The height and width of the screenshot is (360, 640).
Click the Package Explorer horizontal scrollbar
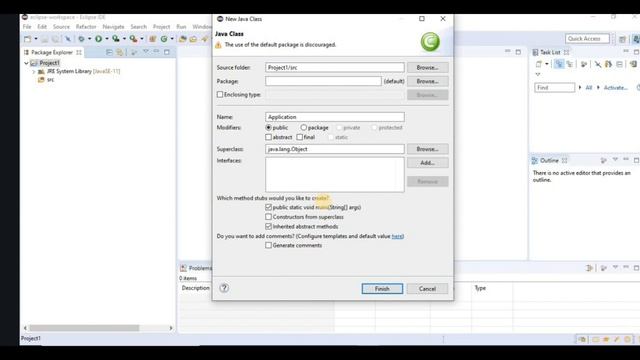point(84,328)
